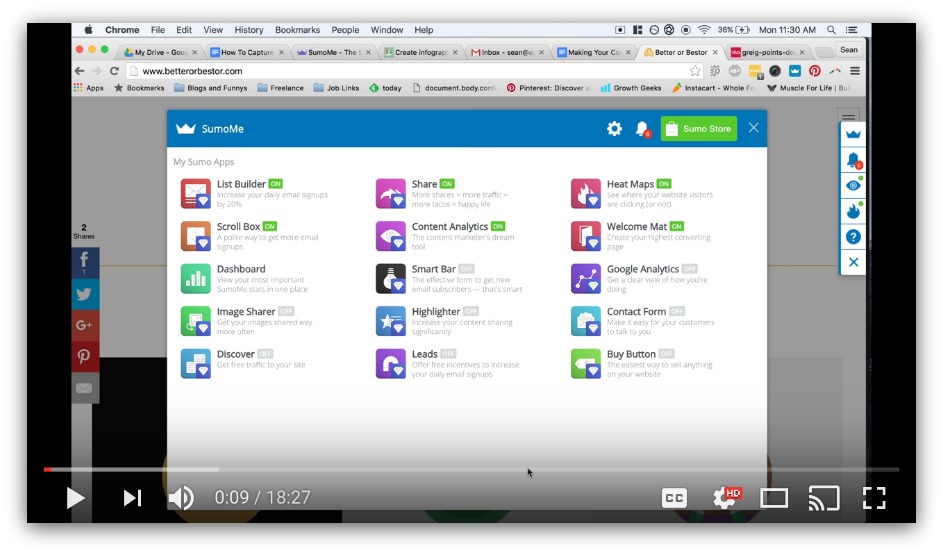Open video quality settings gear

pos(725,497)
